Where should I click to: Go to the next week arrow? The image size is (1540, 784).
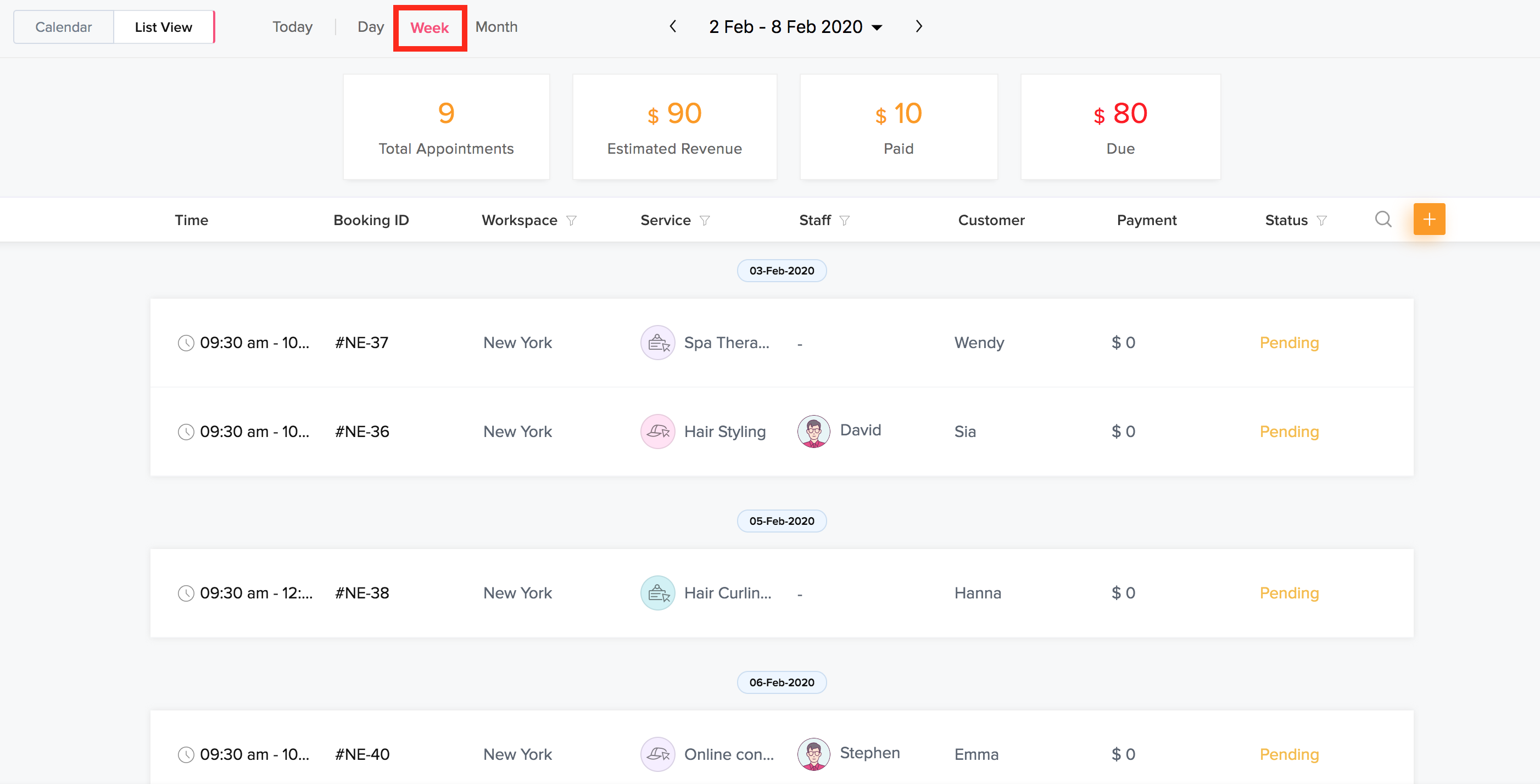click(919, 26)
